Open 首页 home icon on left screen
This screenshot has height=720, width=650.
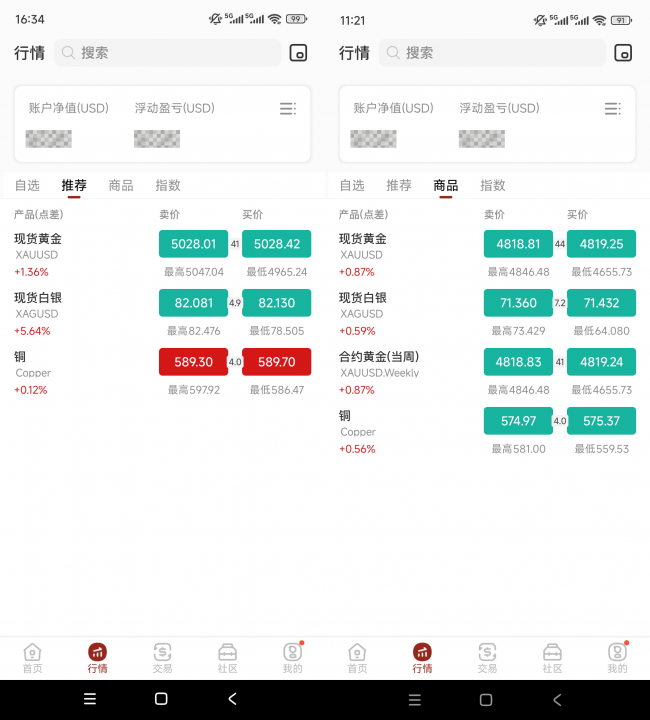[x=32, y=657]
